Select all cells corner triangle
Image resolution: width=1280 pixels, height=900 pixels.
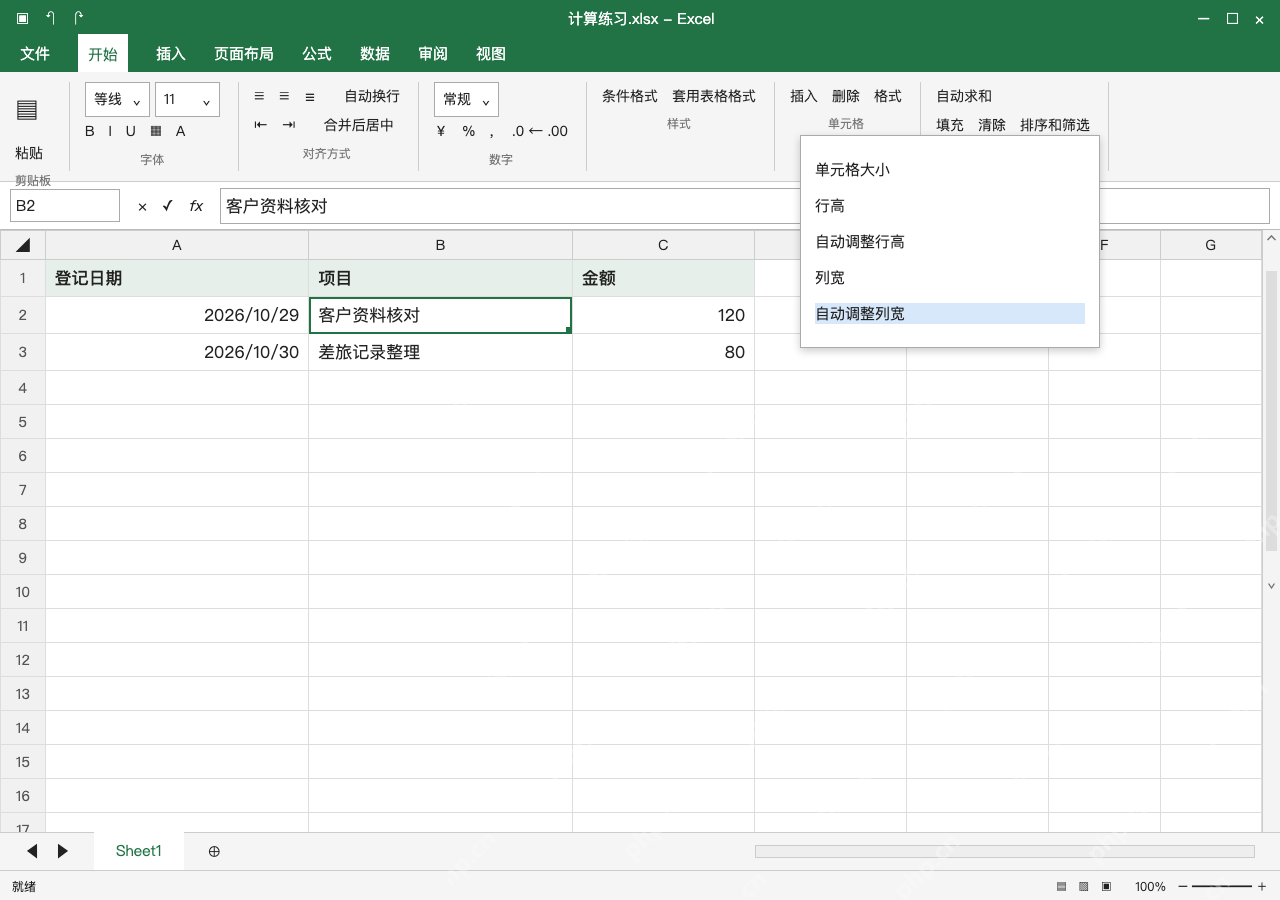[23, 245]
